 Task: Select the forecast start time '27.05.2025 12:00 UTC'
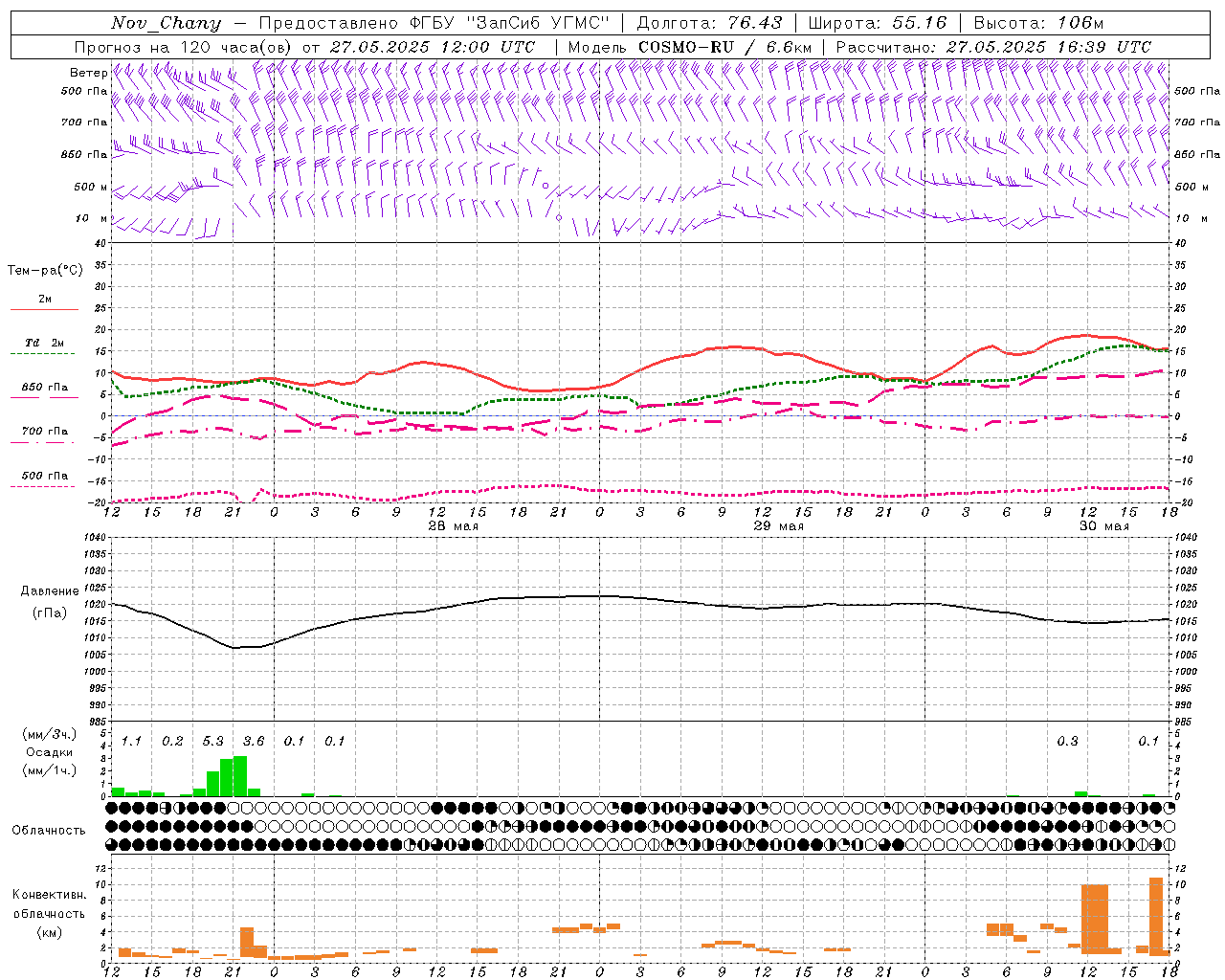click(x=432, y=47)
